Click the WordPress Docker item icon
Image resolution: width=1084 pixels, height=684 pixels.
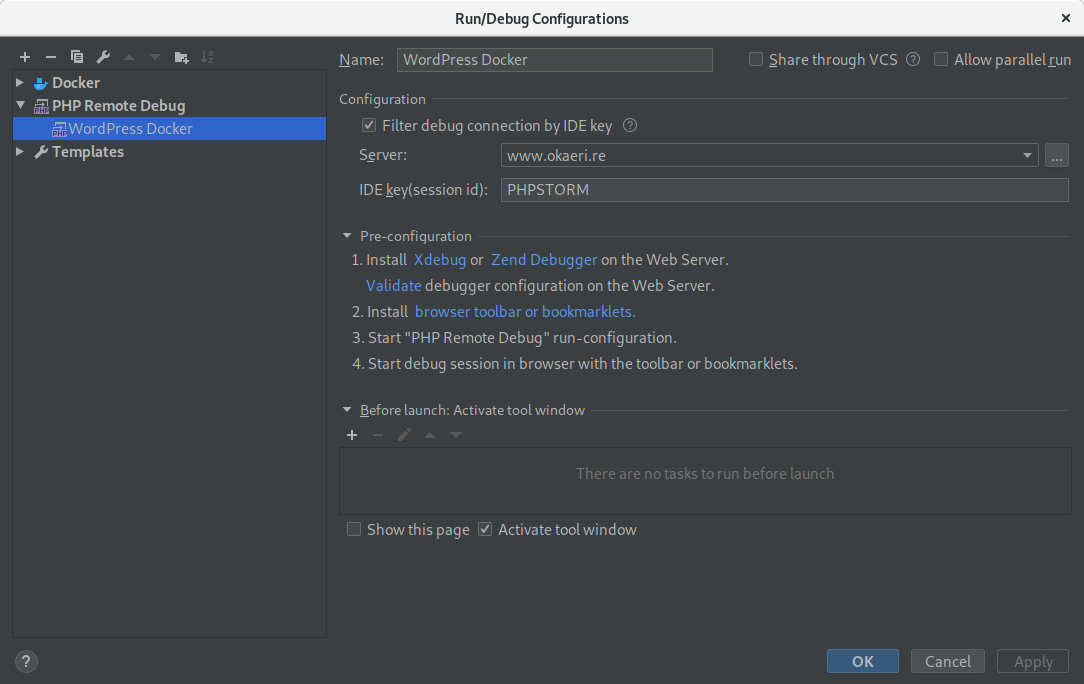(59, 129)
